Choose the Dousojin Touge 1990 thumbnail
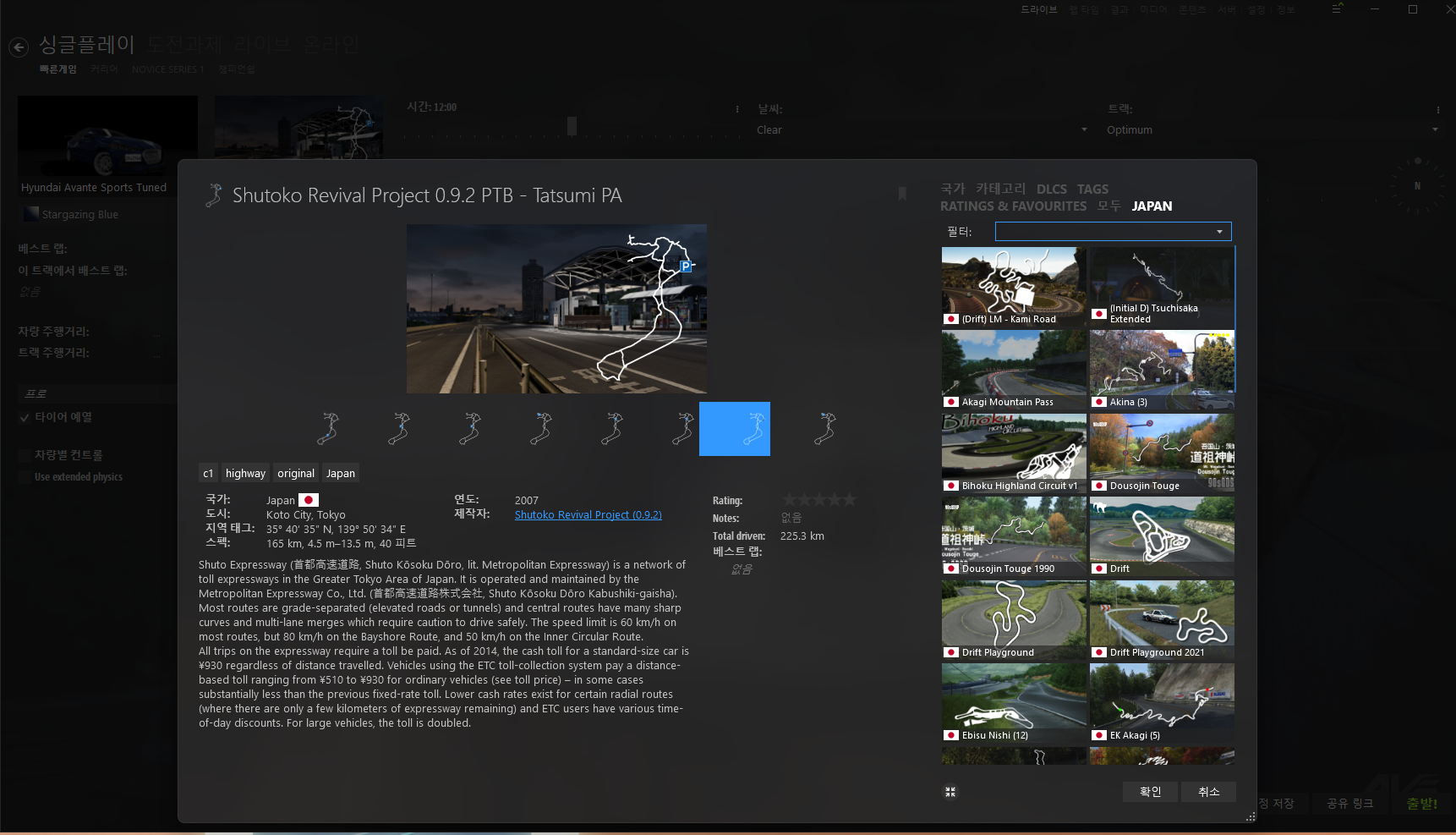 click(x=1014, y=536)
